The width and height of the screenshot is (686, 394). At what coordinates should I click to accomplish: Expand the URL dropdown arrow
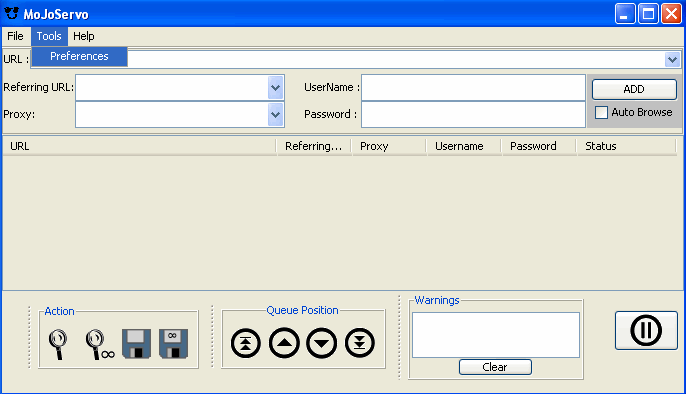[x=672, y=59]
